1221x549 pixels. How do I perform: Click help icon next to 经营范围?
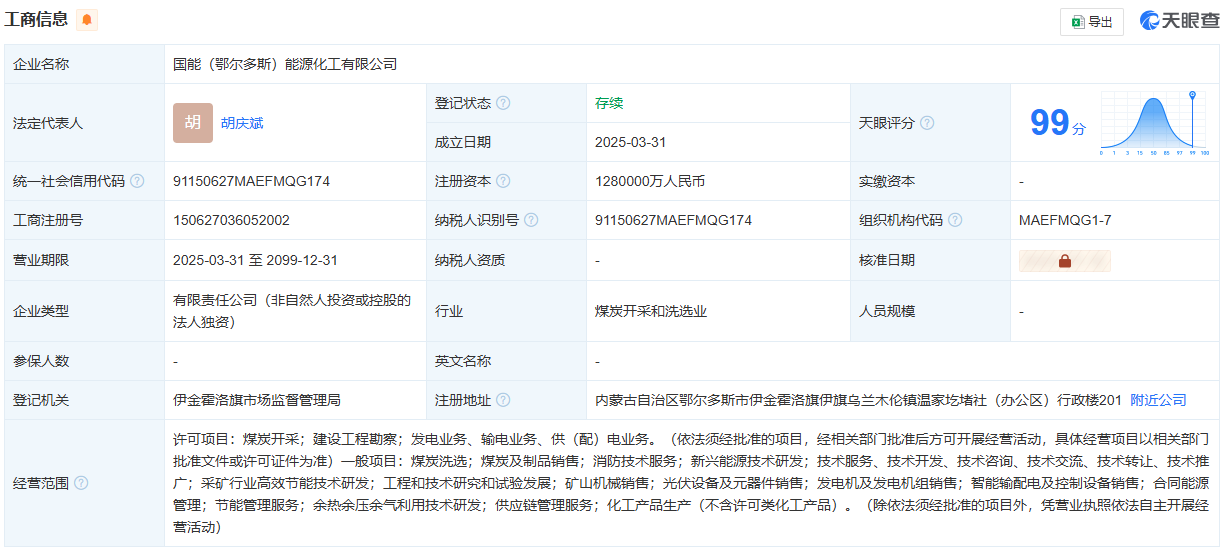[81, 483]
